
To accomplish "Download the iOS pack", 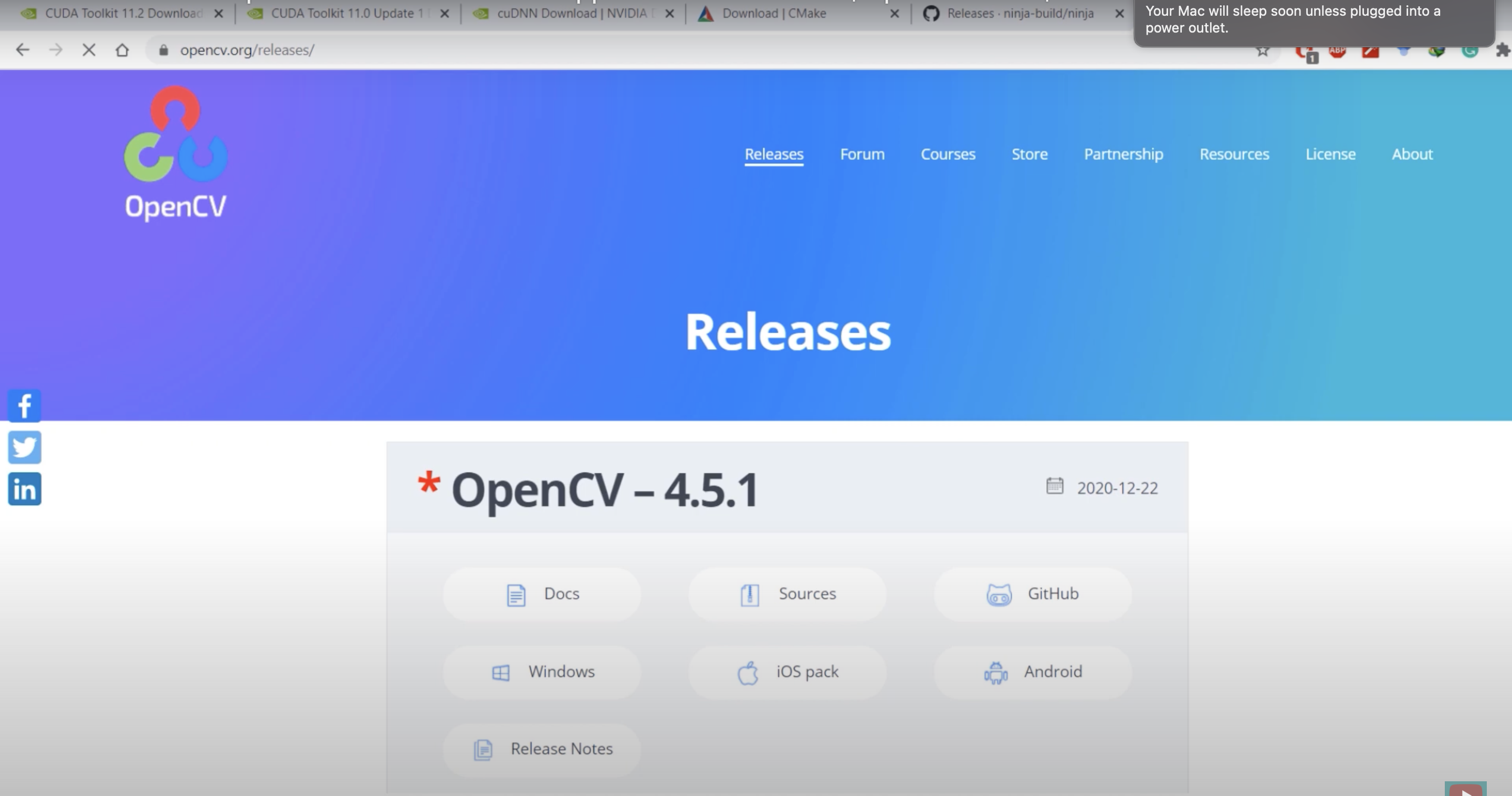I will [x=787, y=672].
